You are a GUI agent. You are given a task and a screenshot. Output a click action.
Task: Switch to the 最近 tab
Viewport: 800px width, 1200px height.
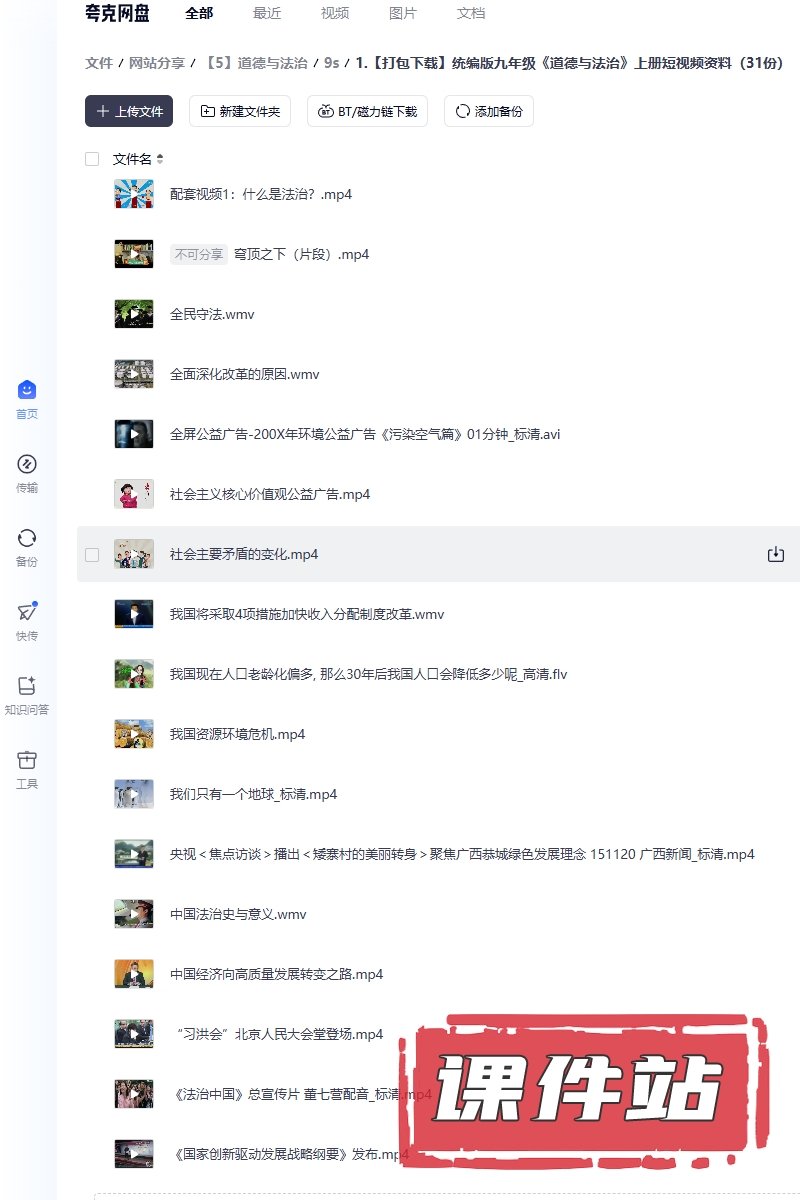[267, 13]
